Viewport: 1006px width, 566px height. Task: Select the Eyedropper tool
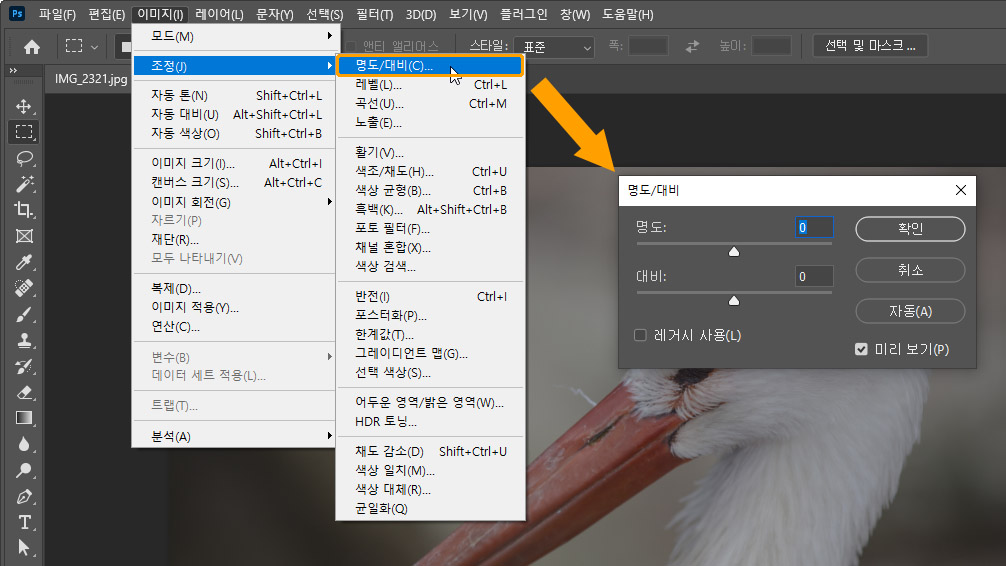[24, 262]
